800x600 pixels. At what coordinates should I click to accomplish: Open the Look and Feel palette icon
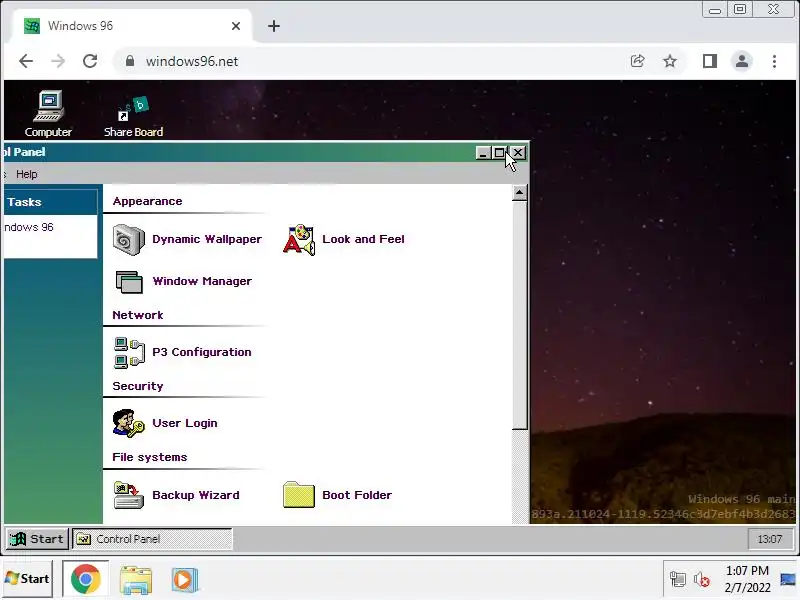299,239
